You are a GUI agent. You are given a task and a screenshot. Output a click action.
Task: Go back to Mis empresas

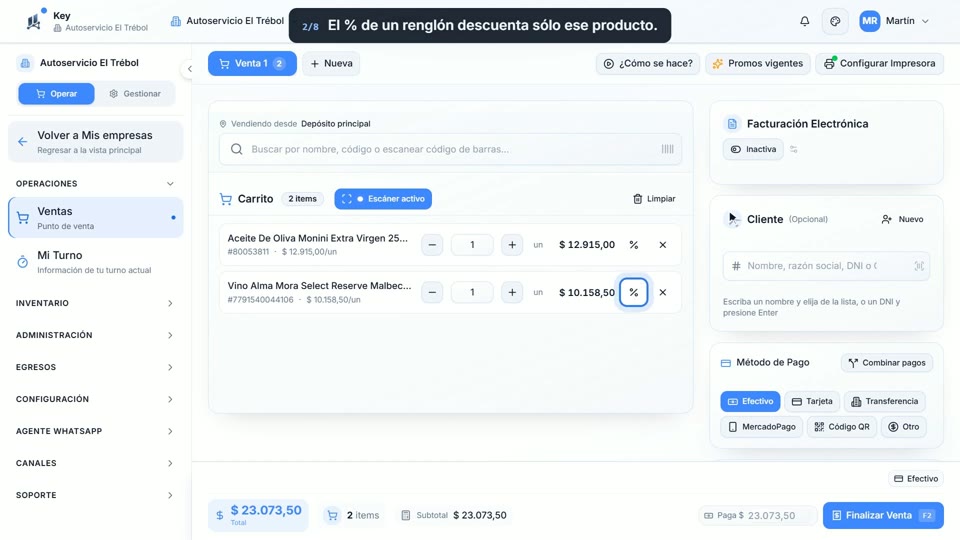click(96, 142)
